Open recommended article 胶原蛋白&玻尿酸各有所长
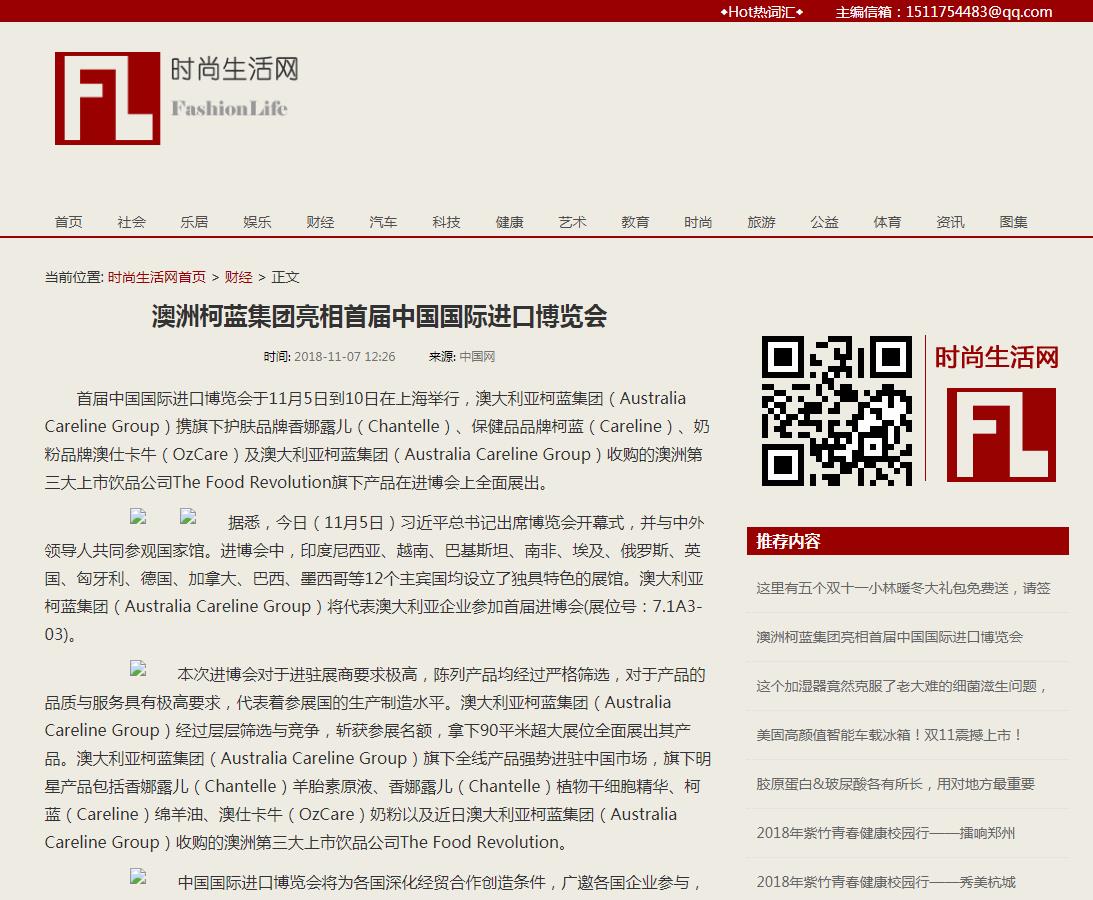Image resolution: width=1093 pixels, height=900 pixels. pyautogui.click(x=896, y=784)
